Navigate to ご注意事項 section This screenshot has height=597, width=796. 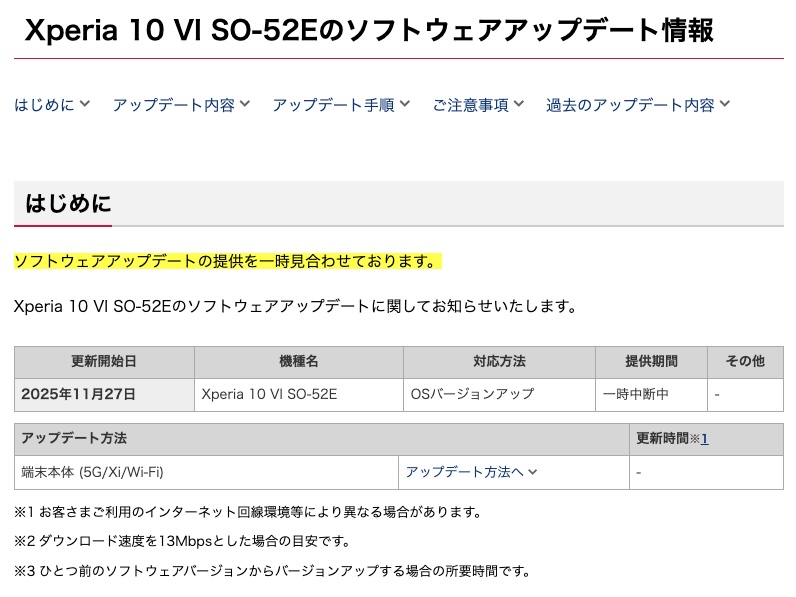coord(470,104)
